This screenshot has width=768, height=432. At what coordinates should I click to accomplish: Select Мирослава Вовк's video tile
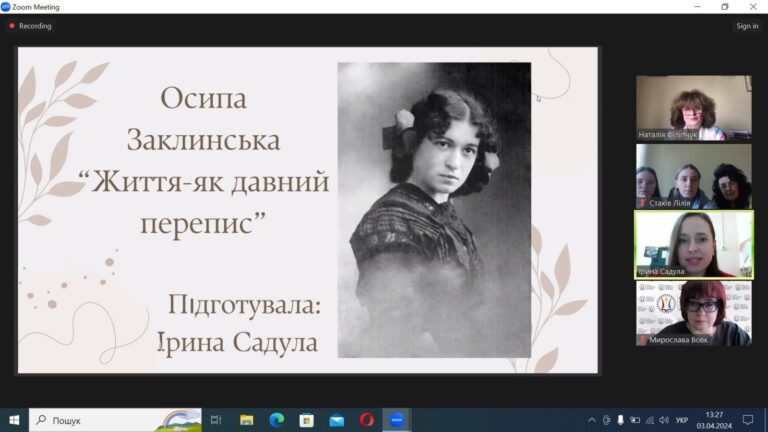coord(693,312)
